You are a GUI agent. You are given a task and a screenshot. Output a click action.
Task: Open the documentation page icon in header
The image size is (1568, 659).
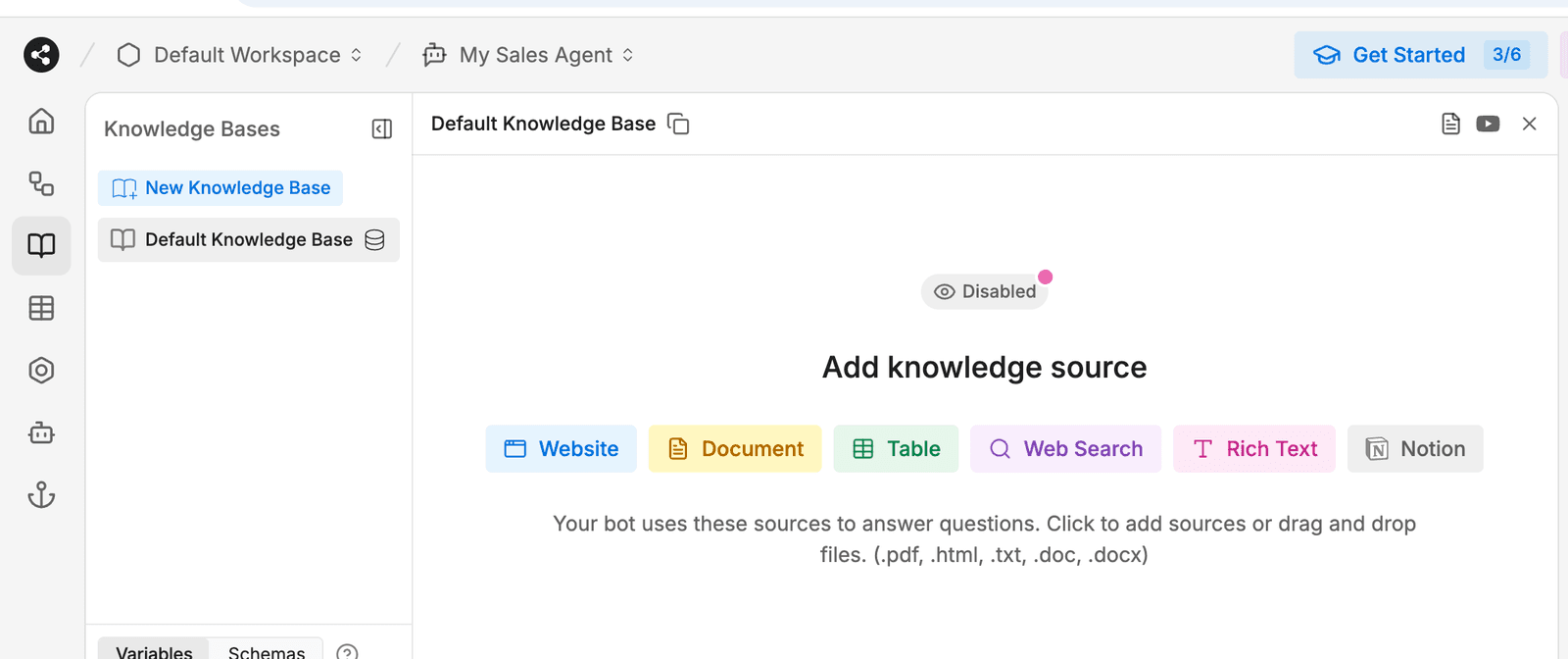(x=1451, y=124)
